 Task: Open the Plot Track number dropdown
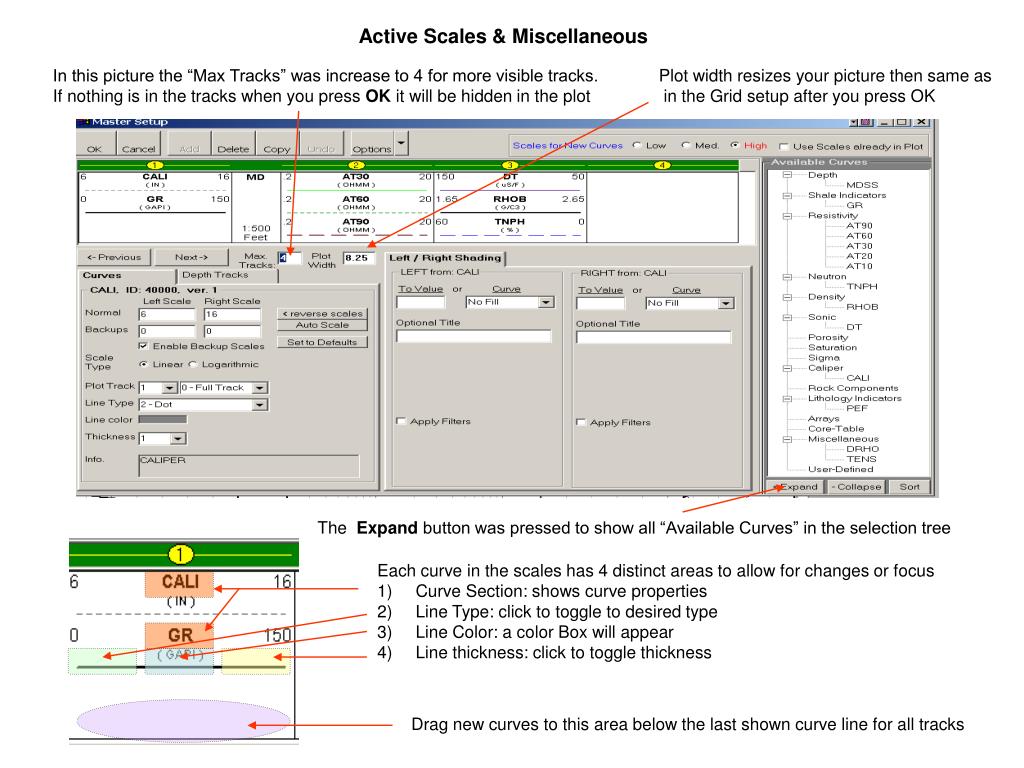(x=170, y=388)
